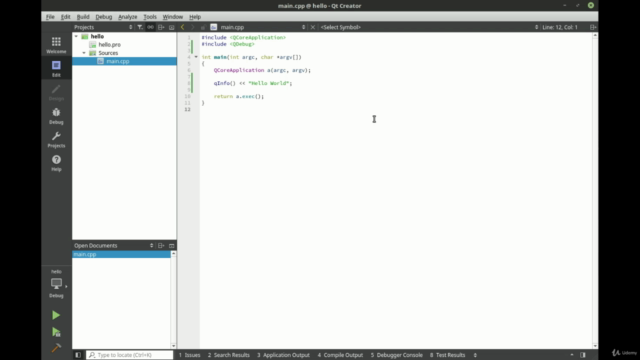This screenshot has height=360, width=640.
Task: Open the Build menu
Action: pos(83,17)
